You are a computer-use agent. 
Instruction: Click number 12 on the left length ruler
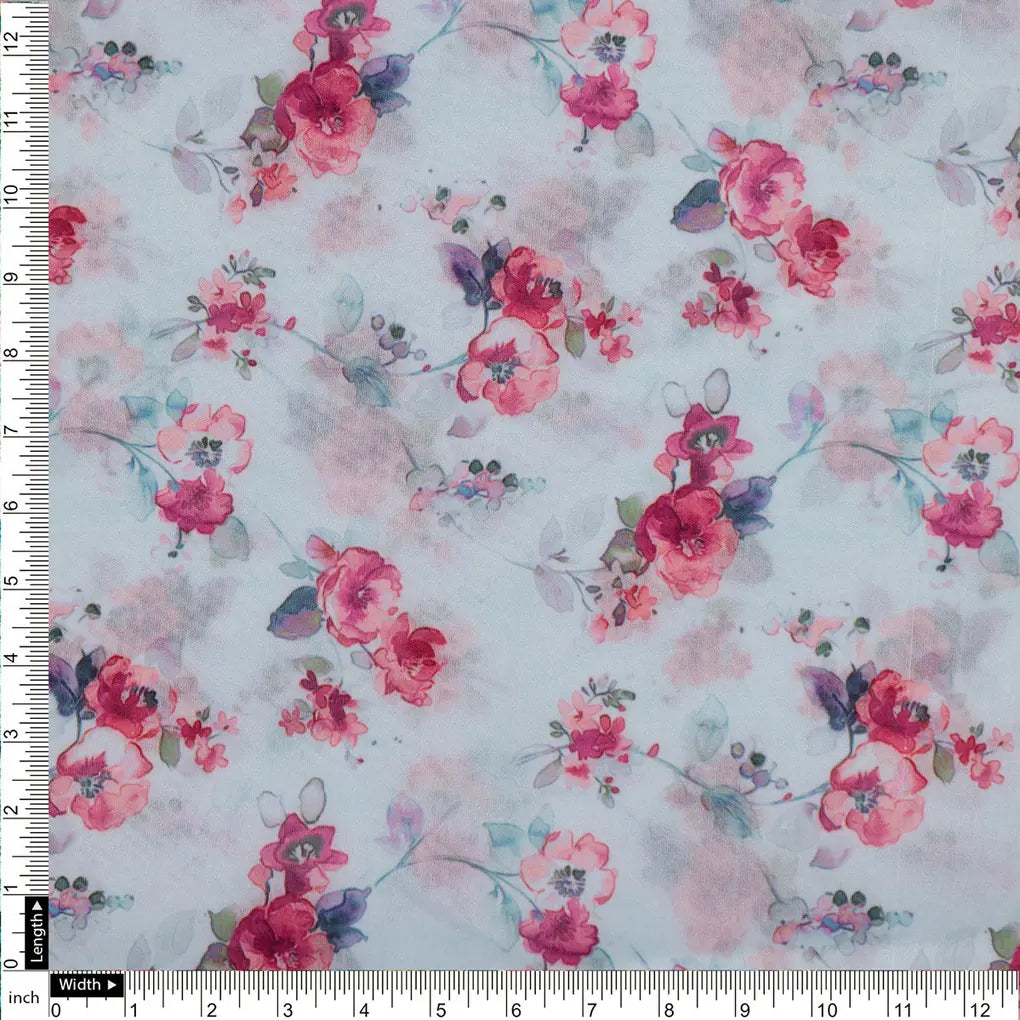click(10, 38)
